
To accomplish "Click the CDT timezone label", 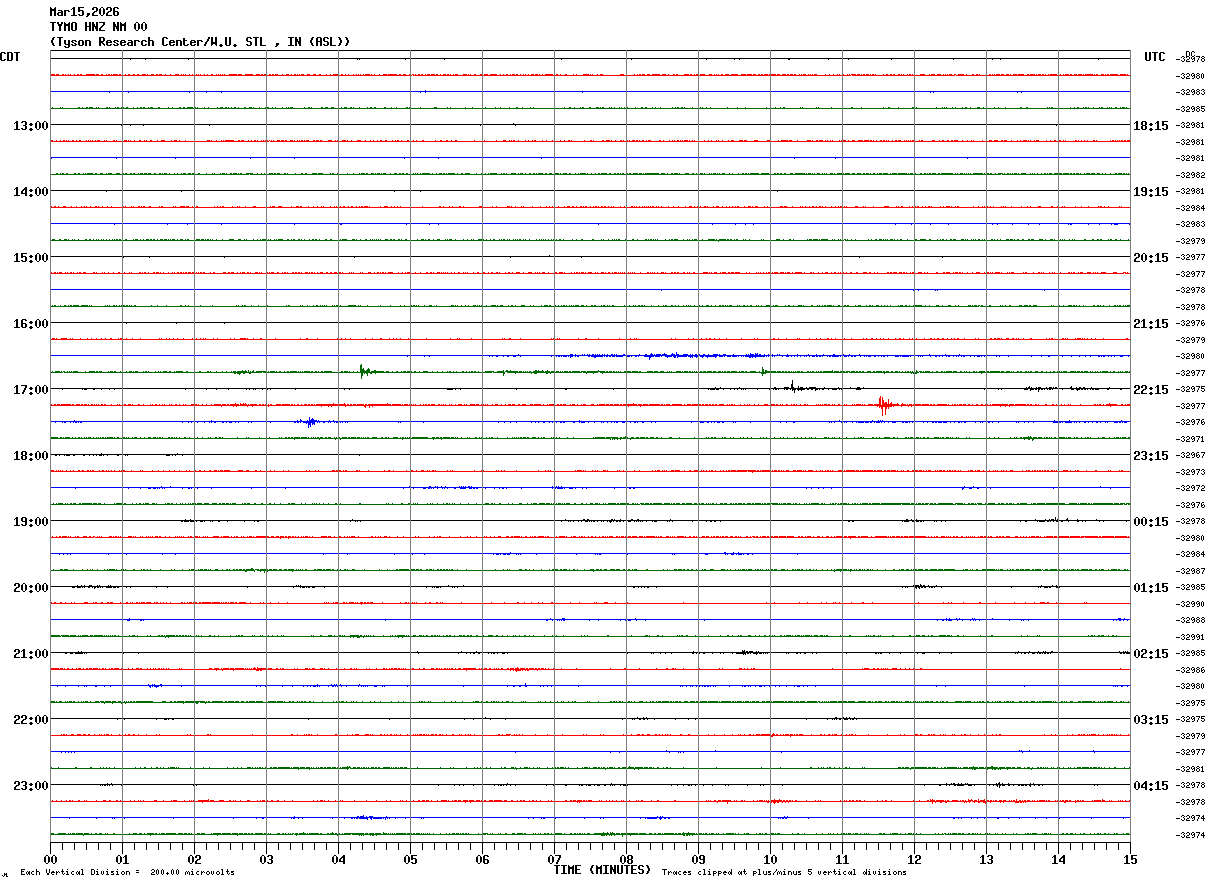I will [10, 57].
